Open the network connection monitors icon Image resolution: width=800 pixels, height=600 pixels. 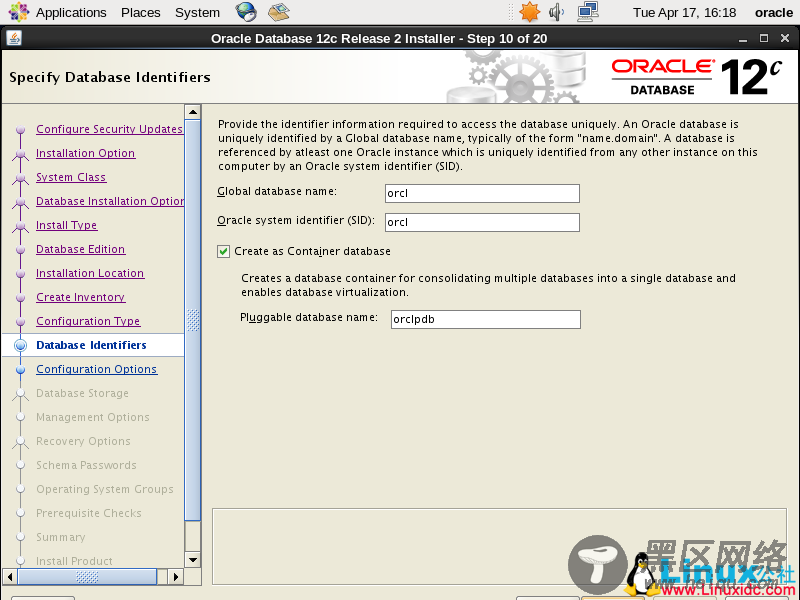[588, 12]
